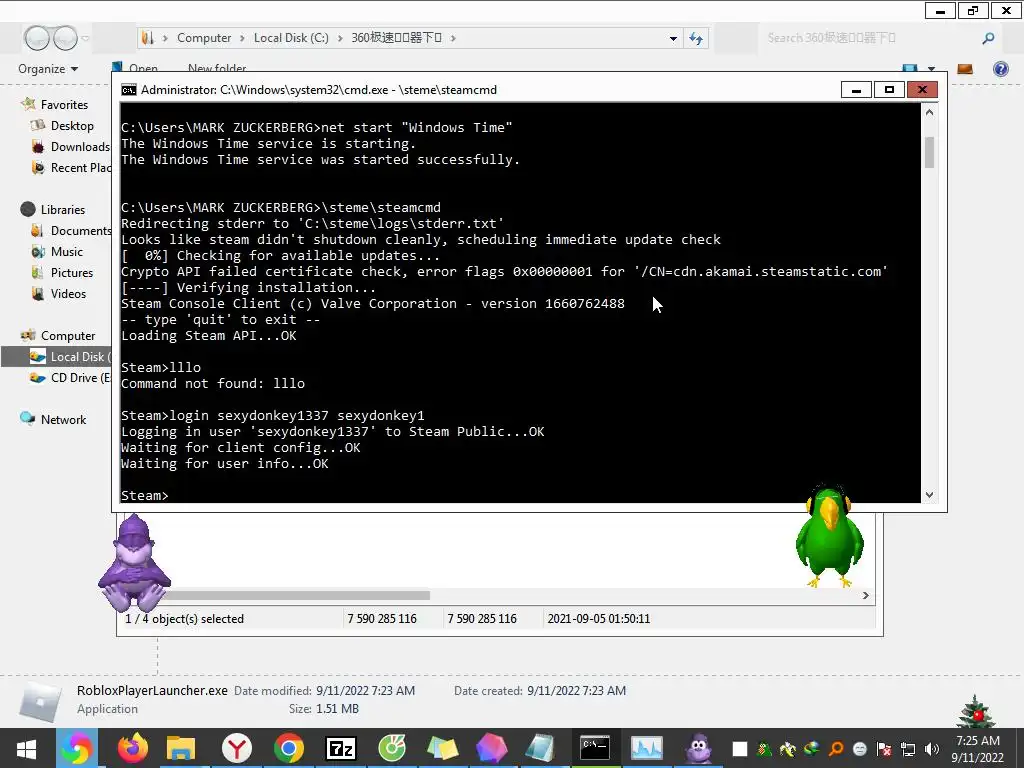This screenshot has height=768, width=1024.
Task: Click the refresh button beside address bar
Action: pos(696,38)
